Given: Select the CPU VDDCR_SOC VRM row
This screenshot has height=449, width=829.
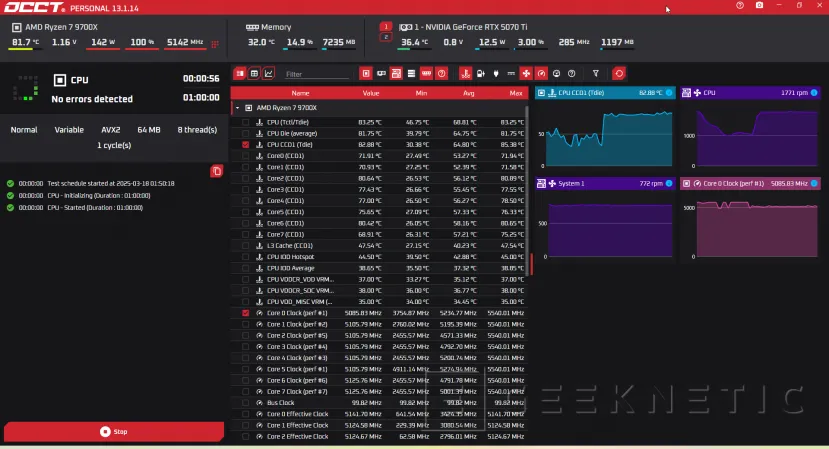Looking at the screenshot, I should point(380,290).
